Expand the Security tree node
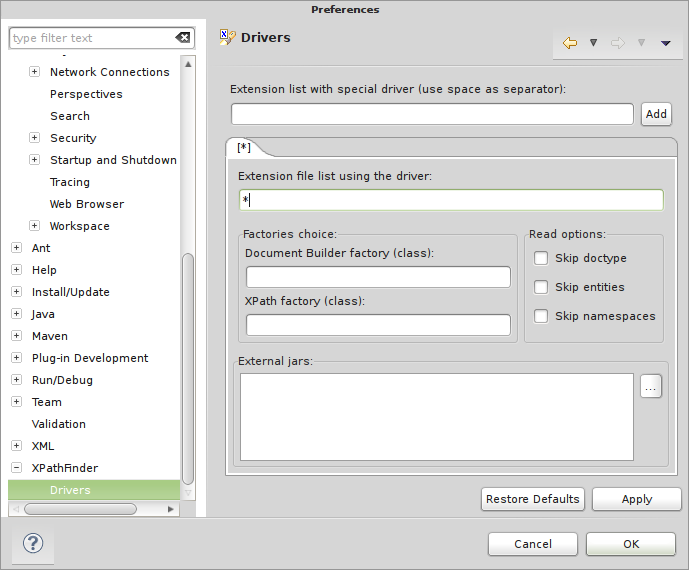The height and width of the screenshot is (570, 689). coord(34,138)
